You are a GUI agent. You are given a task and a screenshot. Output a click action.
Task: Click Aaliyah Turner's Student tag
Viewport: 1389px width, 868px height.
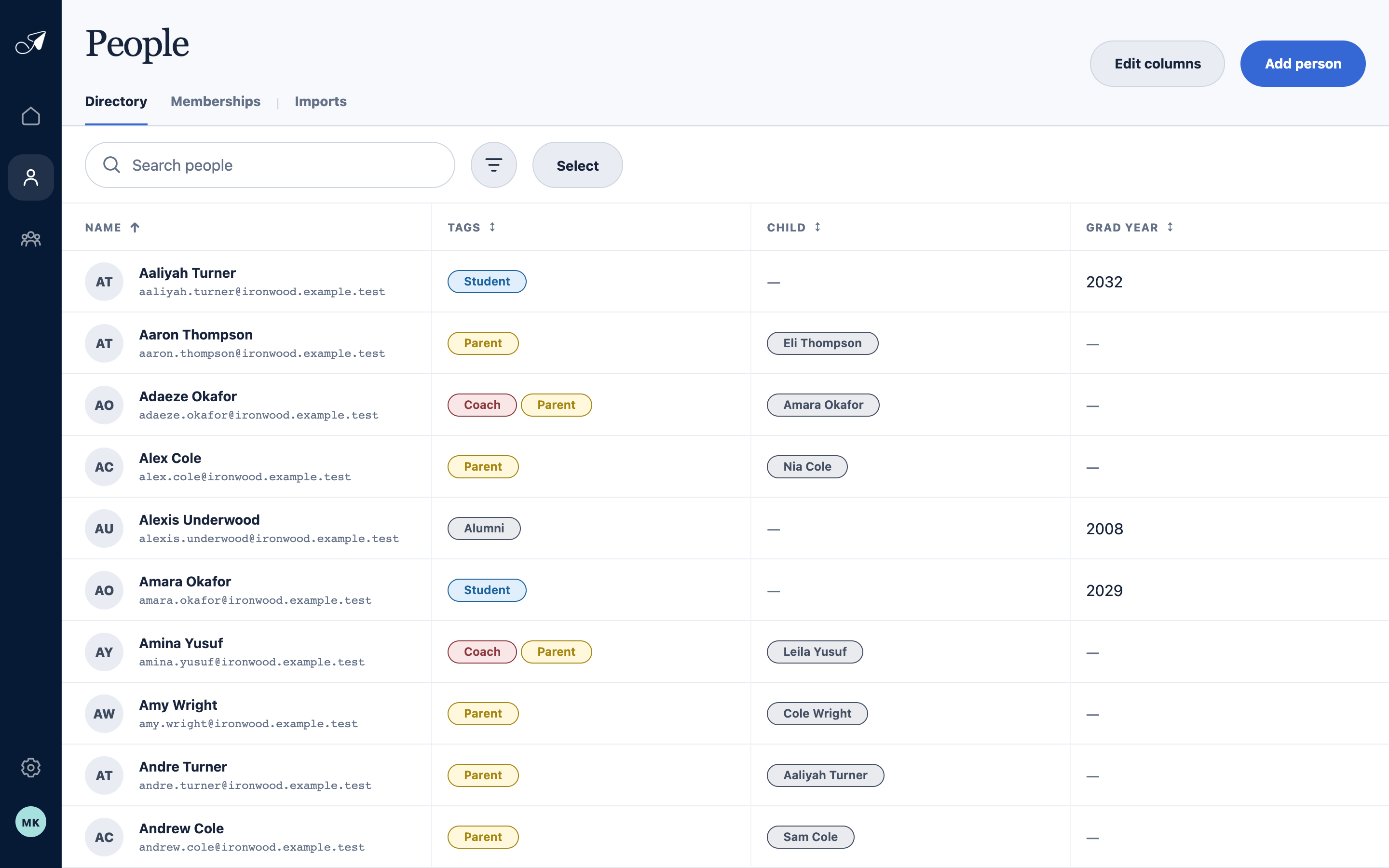[487, 281]
